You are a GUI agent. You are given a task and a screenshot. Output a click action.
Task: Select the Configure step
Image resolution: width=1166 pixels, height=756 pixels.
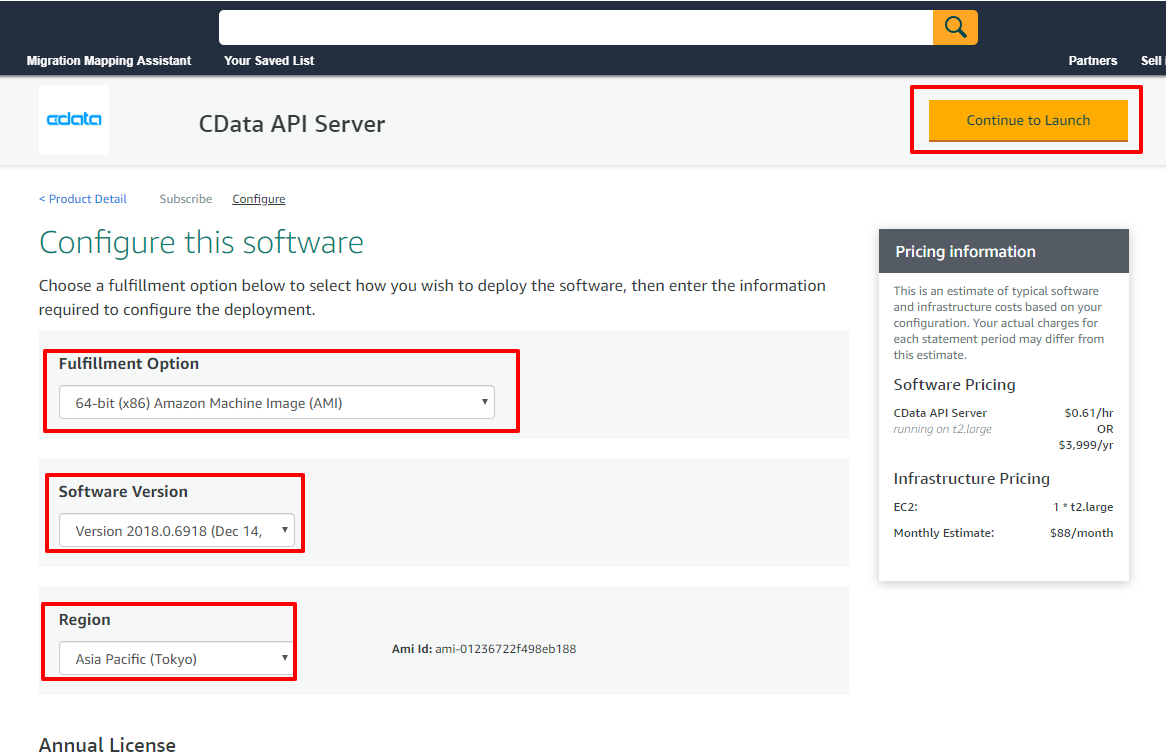coord(259,199)
